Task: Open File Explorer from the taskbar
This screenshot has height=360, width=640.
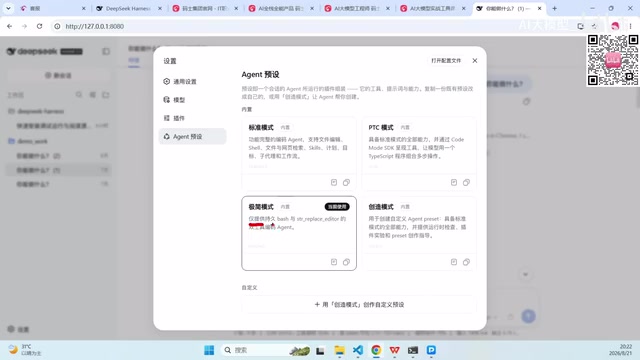Action: 339,350
